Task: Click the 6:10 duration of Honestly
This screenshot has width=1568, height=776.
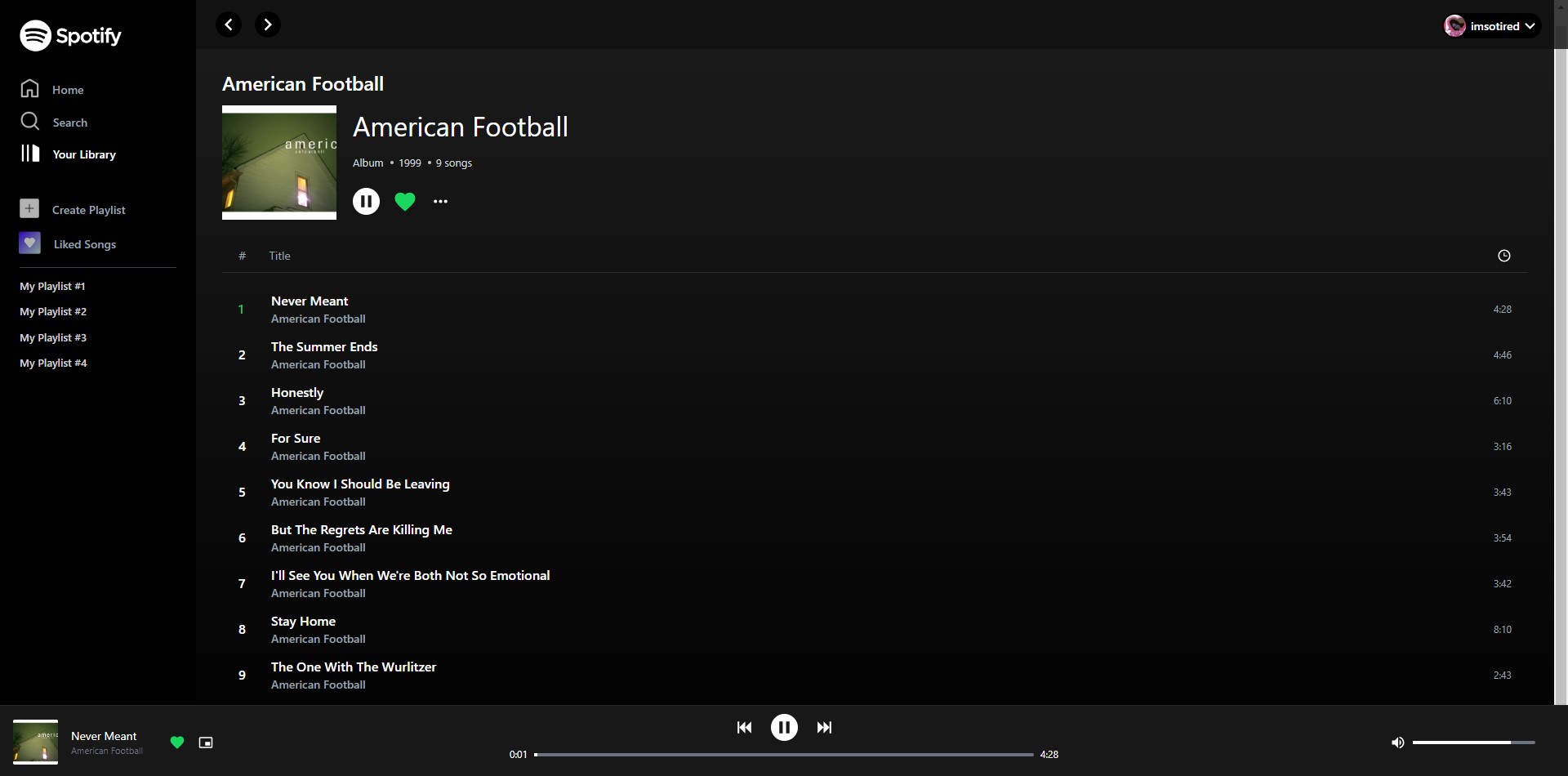Action: (1502, 401)
